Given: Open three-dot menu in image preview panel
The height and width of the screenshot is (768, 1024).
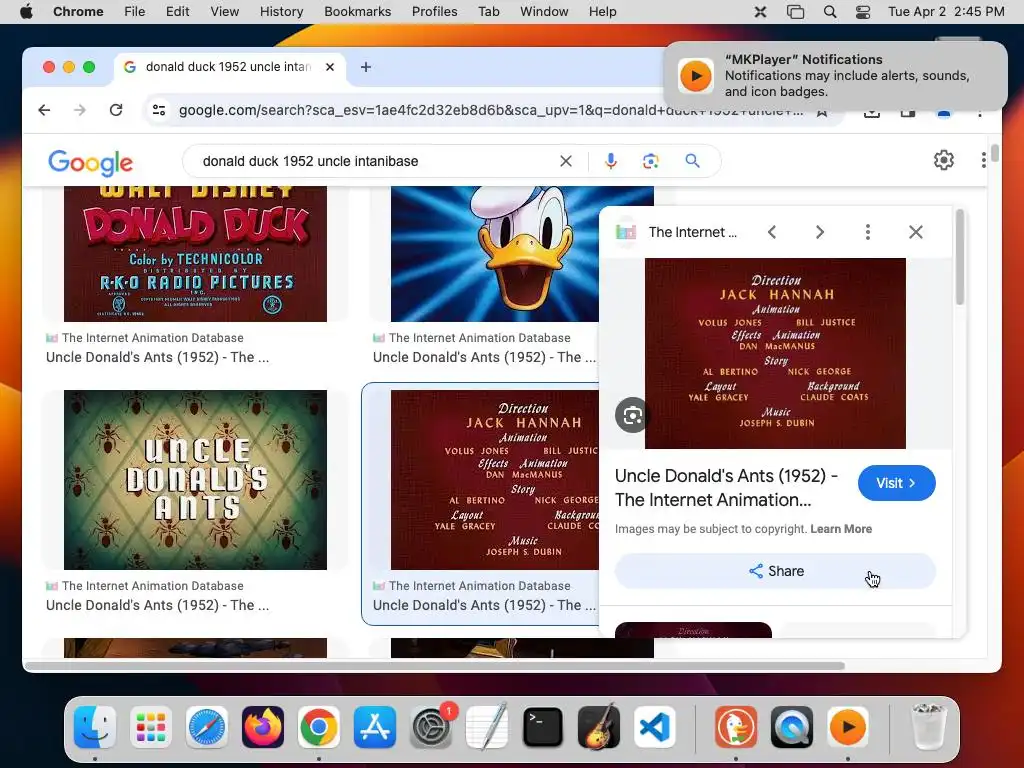Looking at the screenshot, I should click(868, 232).
